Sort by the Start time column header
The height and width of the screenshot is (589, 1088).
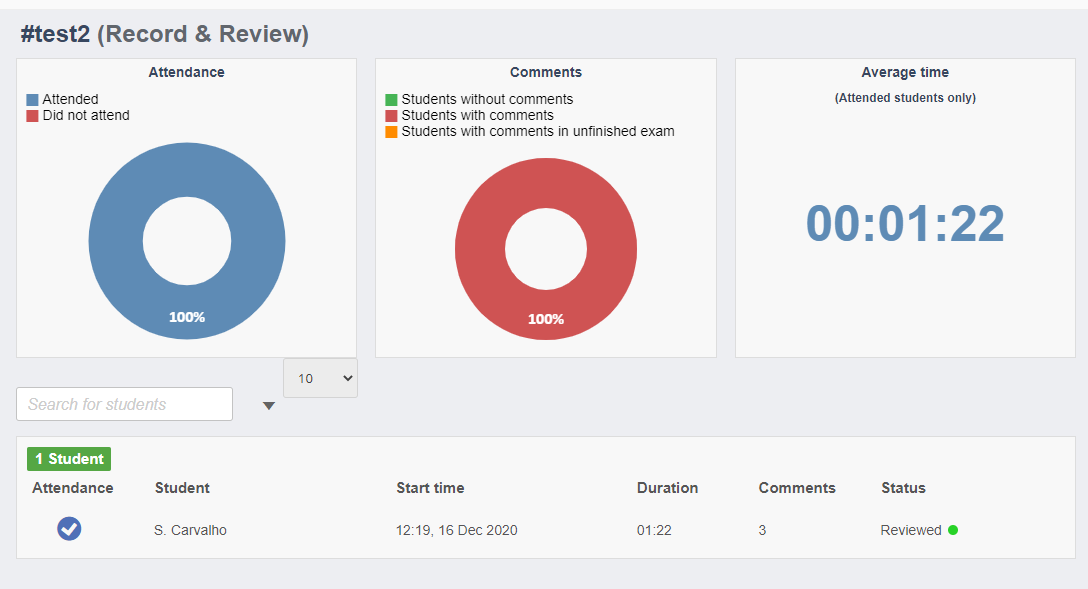coord(430,488)
